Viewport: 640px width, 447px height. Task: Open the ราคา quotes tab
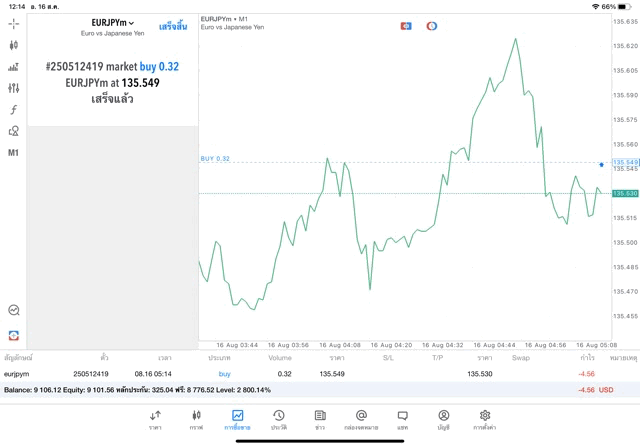tap(155, 420)
